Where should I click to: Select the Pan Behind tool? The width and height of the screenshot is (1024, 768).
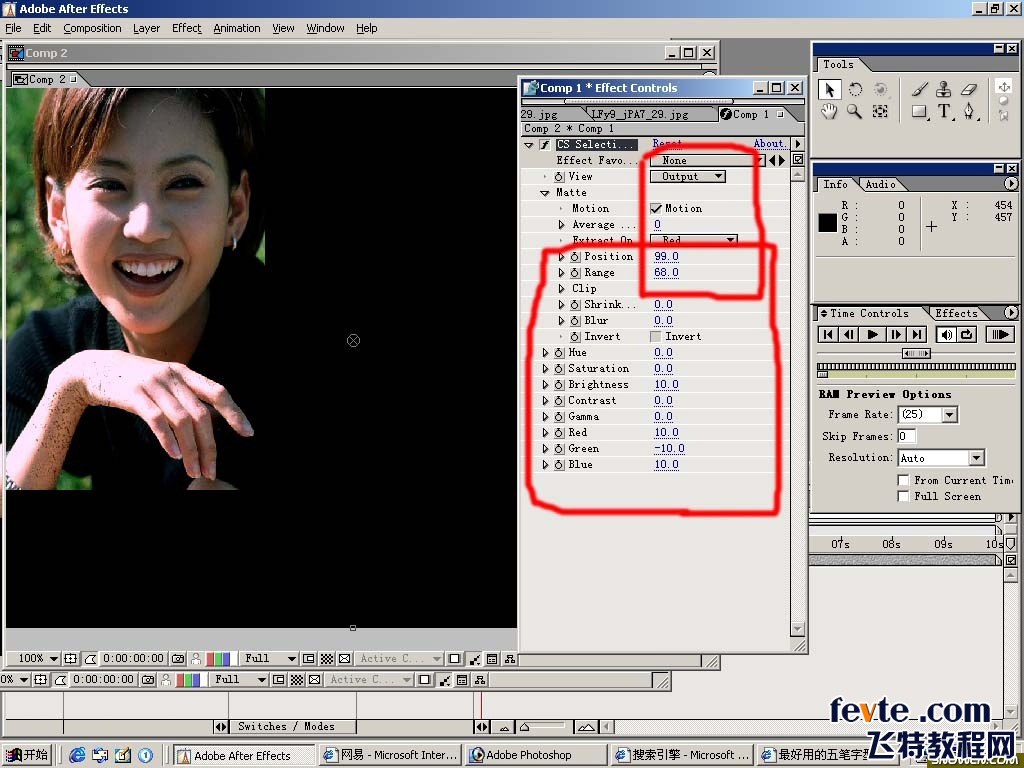(x=880, y=111)
